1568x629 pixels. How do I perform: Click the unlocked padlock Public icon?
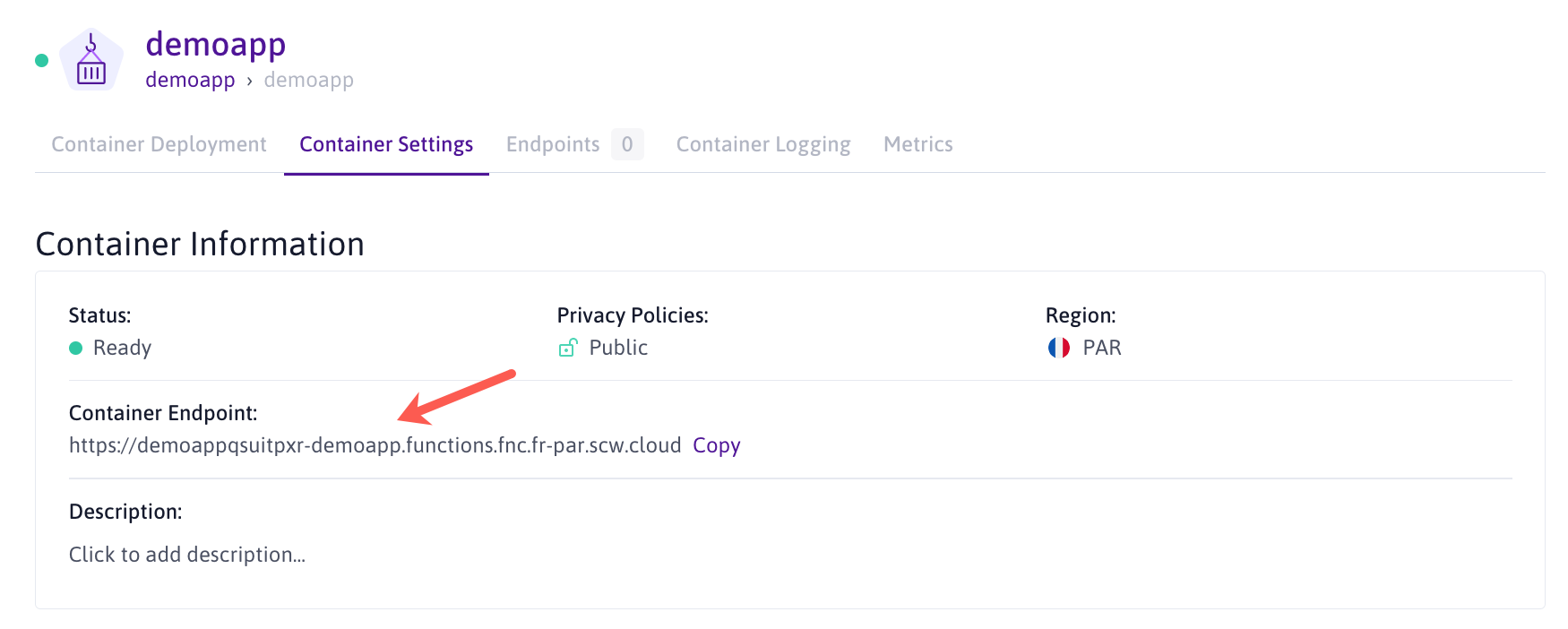click(568, 348)
